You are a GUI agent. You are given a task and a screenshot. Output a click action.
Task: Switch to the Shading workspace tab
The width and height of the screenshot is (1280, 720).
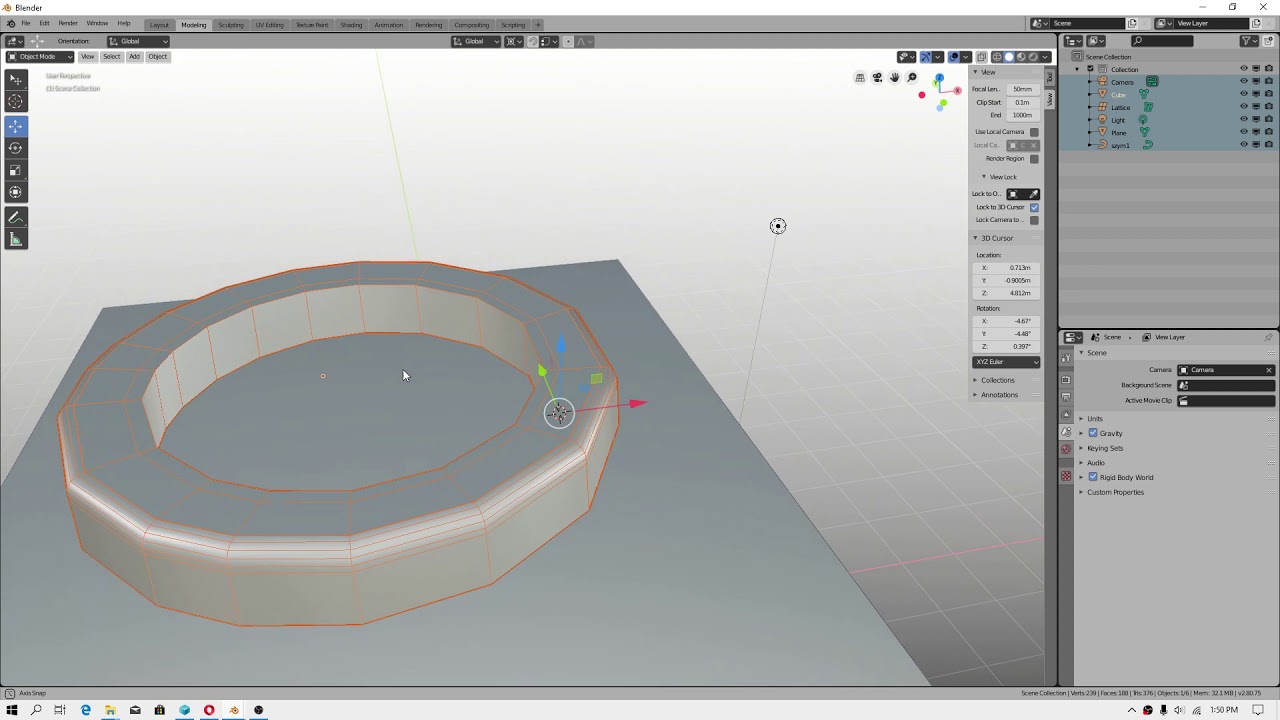click(351, 25)
